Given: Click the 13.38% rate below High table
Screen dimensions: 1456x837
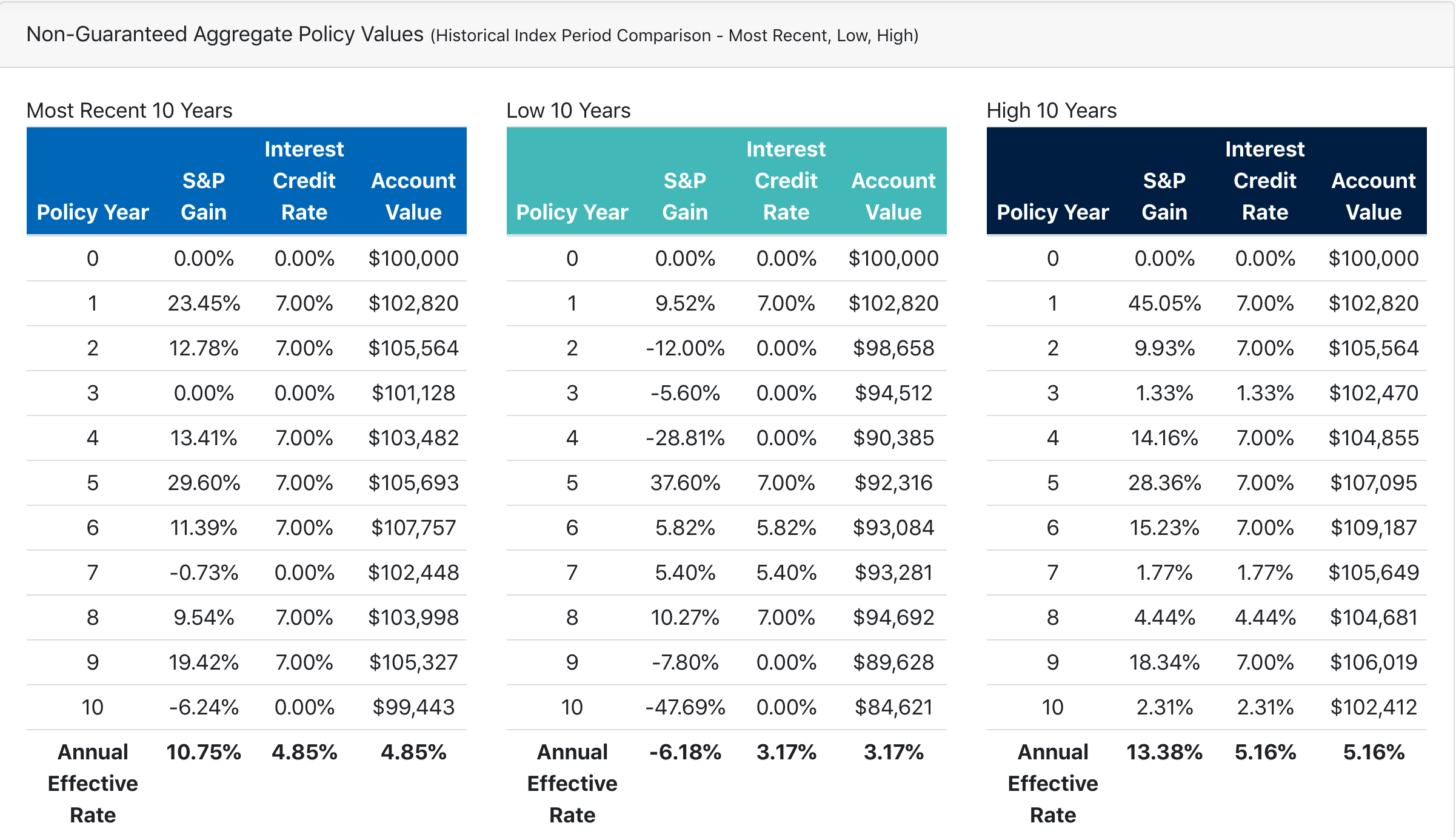Looking at the screenshot, I should click(1163, 751).
